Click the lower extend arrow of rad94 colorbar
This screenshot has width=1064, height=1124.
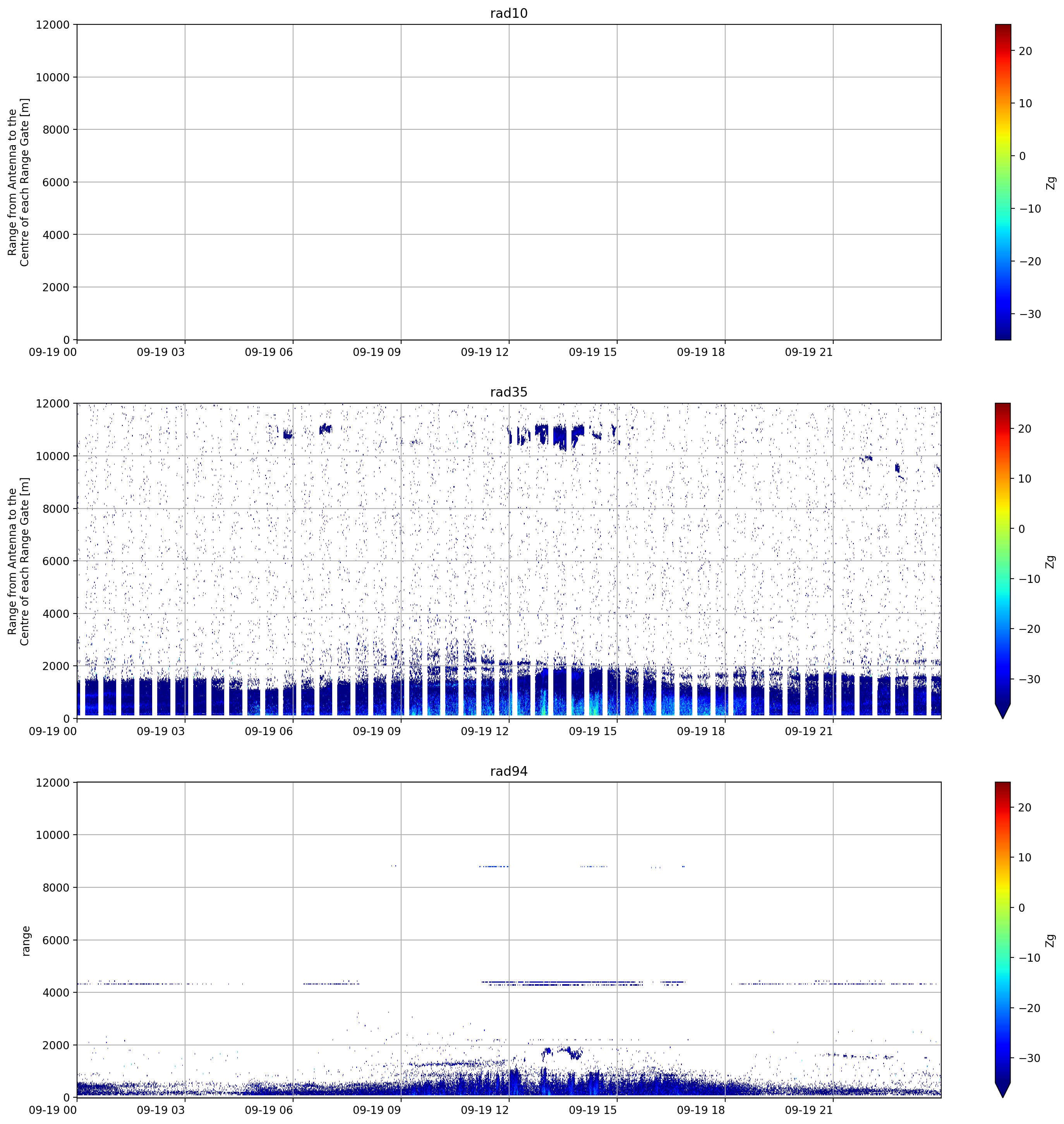(x=1003, y=1090)
